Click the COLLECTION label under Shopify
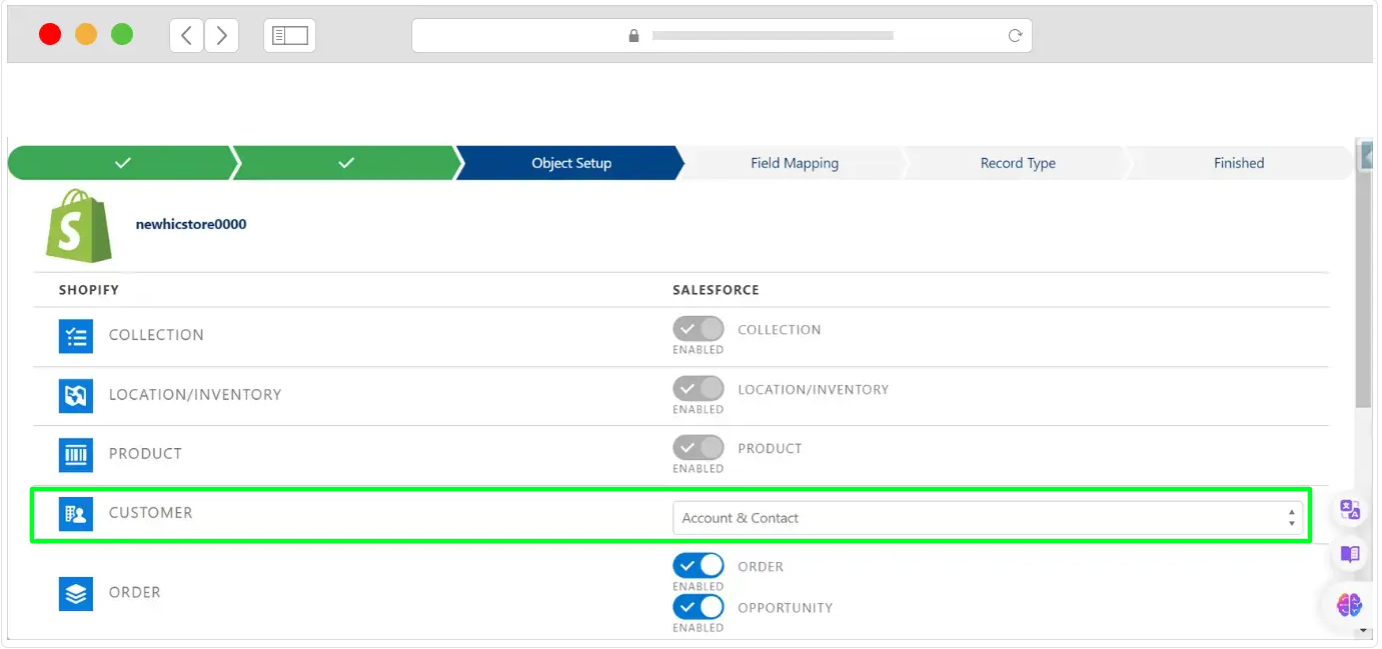The width and height of the screenshot is (1382, 649). tap(156, 335)
